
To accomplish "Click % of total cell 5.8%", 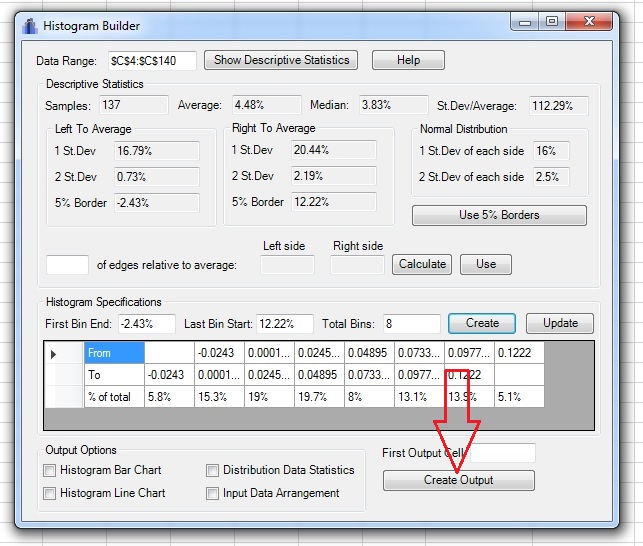I will tap(169, 397).
